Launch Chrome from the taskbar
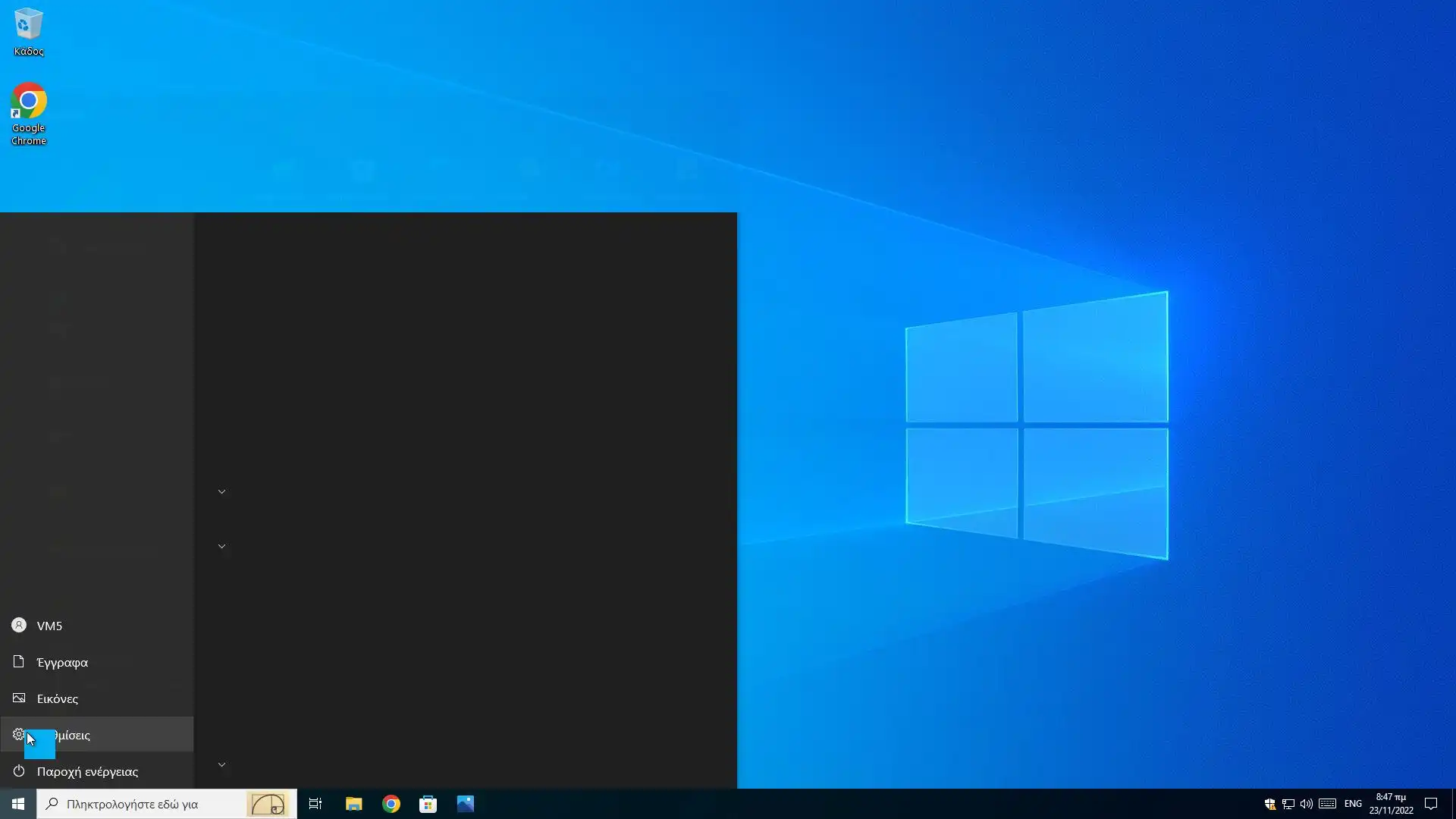This screenshot has height=819, width=1456. click(391, 804)
